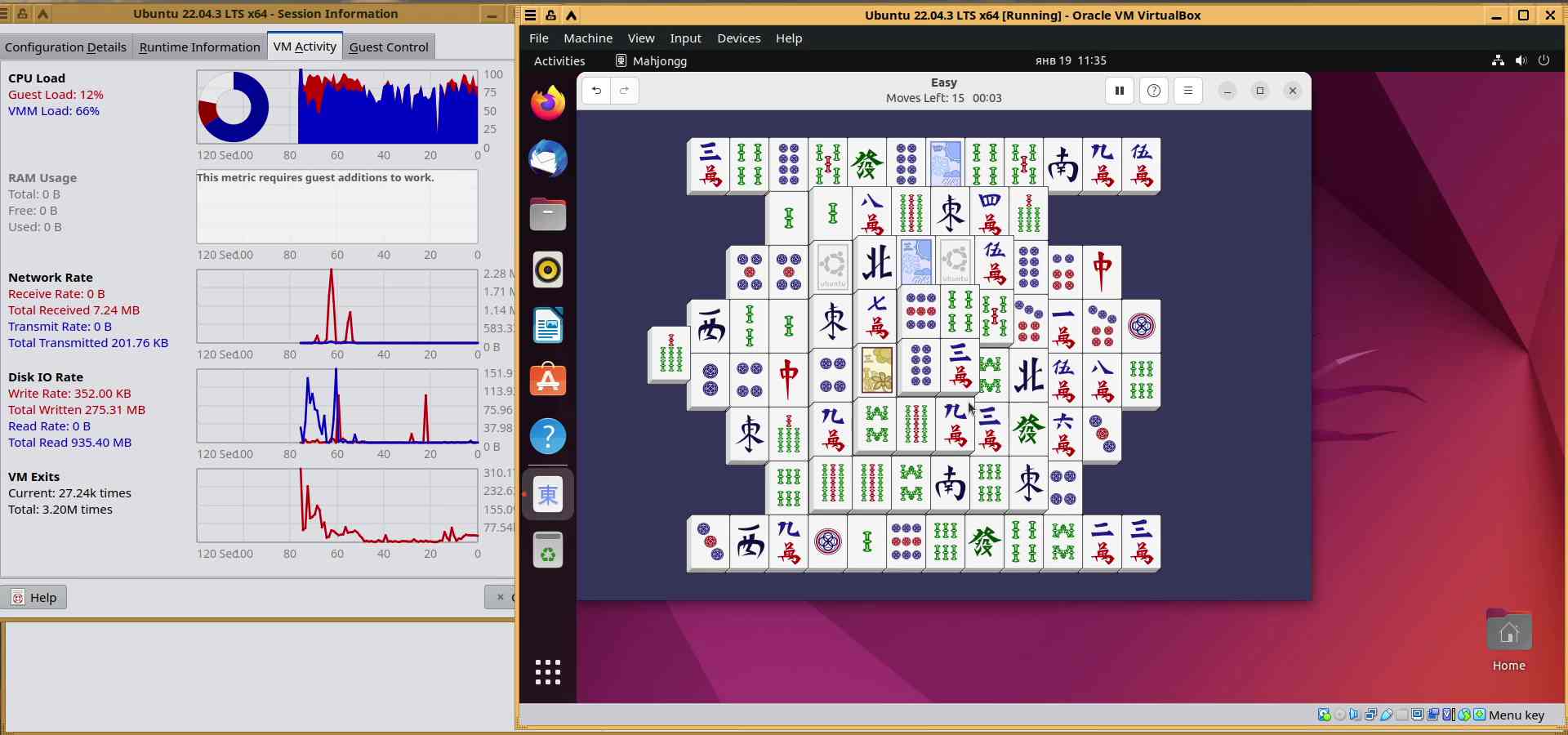
Task: Click the bamboo tile protruding on far left
Action: point(670,354)
